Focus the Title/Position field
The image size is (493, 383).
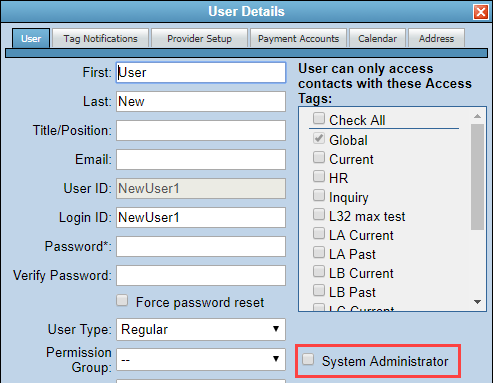(x=201, y=130)
